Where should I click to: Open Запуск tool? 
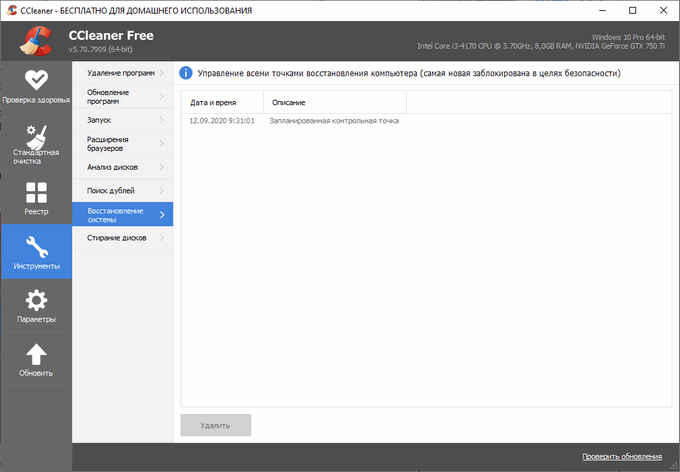point(123,120)
